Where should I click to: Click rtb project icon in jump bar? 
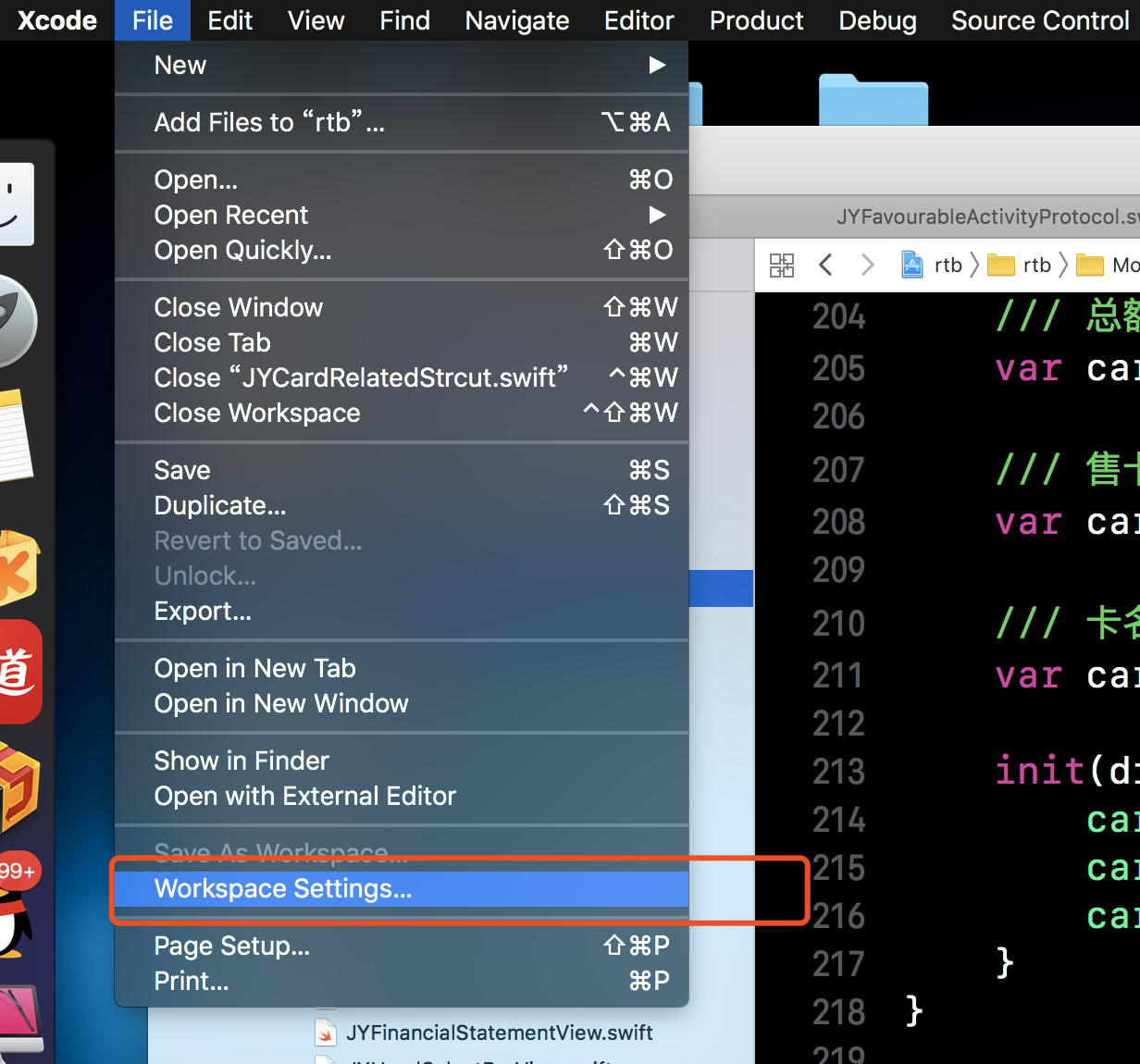click(x=912, y=266)
